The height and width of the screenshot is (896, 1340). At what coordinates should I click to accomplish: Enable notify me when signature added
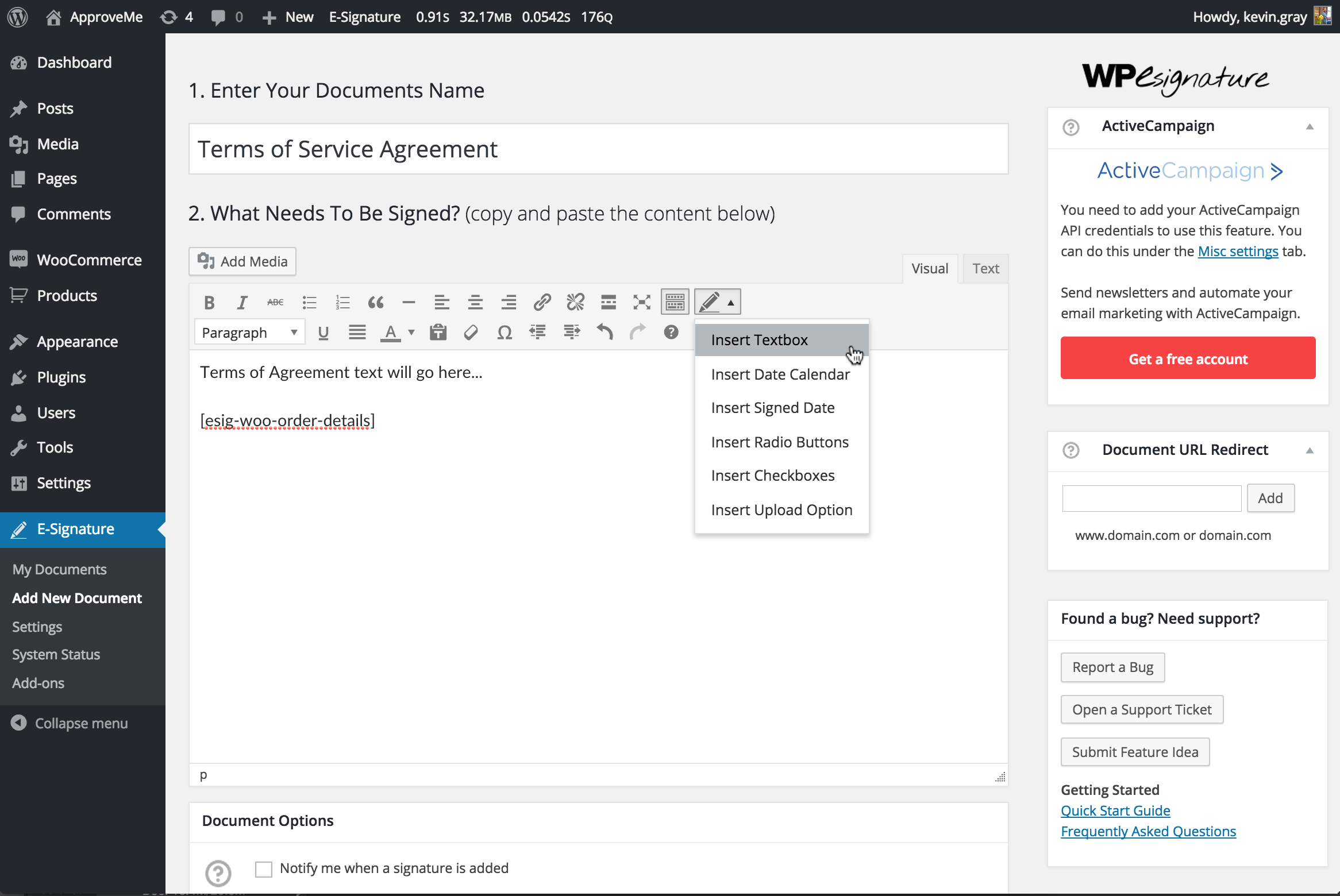[x=264, y=869]
